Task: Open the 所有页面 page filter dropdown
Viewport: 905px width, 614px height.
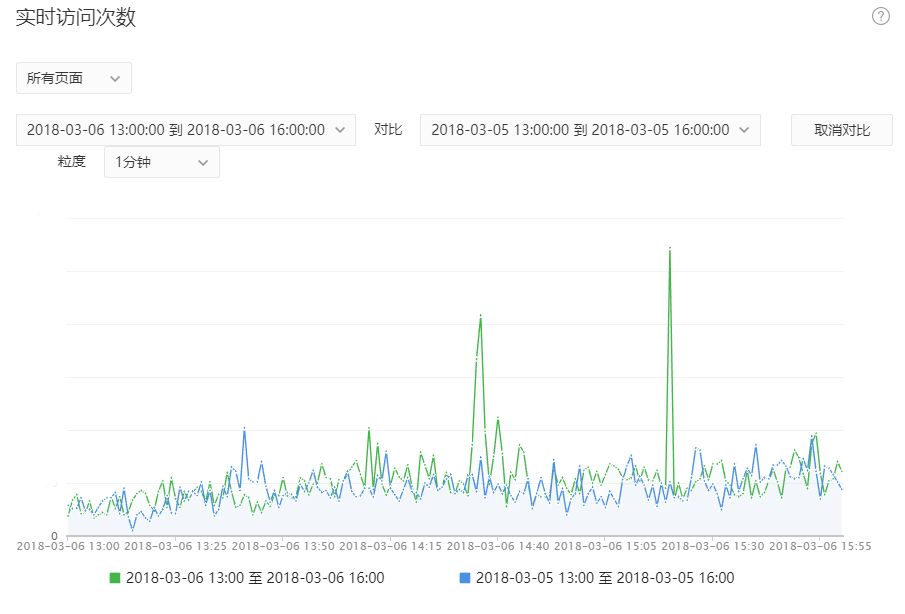Action: 74,78
